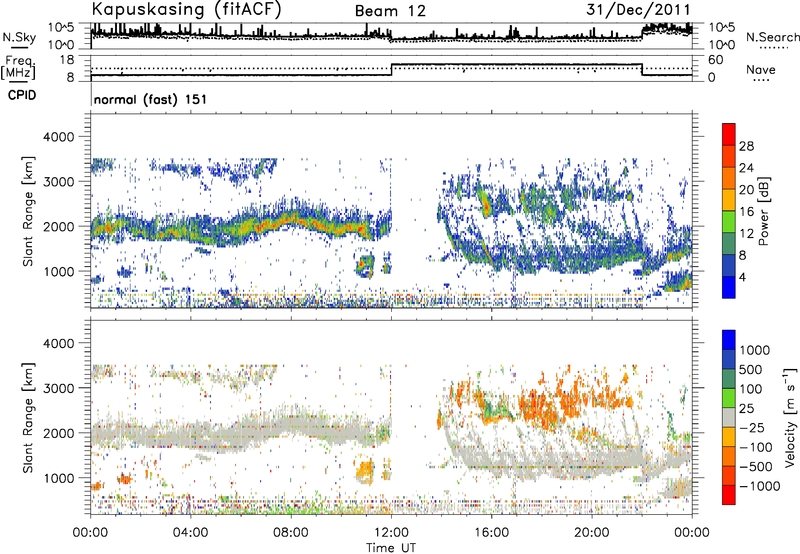The height and width of the screenshot is (554, 800).
Task: Click the date '31/Dec/2011'
Action: (x=638, y=10)
